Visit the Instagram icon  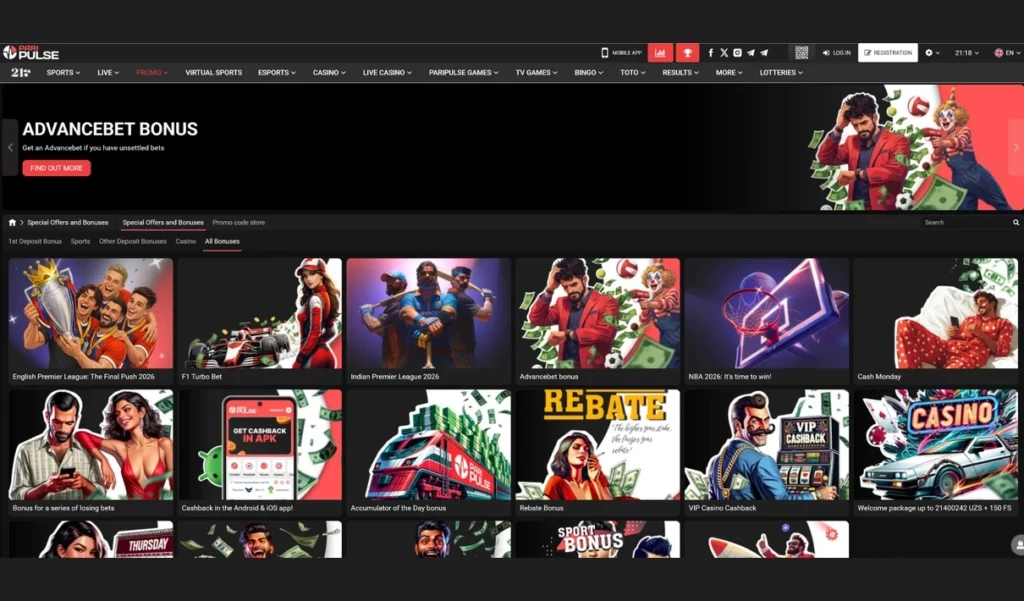click(x=737, y=53)
